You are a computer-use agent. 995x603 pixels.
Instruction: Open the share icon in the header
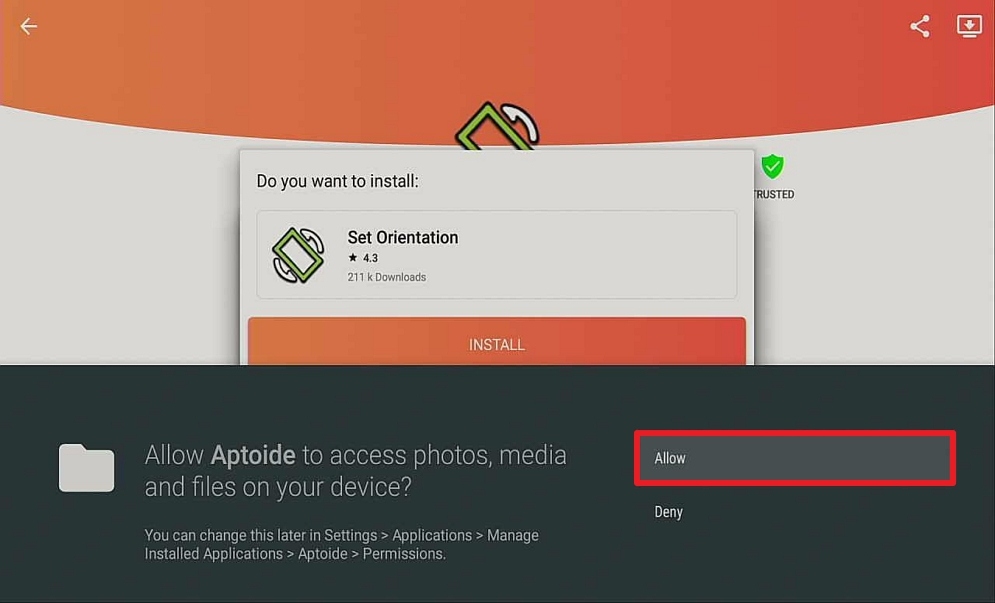pyautogui.click(x=919, y=26)
